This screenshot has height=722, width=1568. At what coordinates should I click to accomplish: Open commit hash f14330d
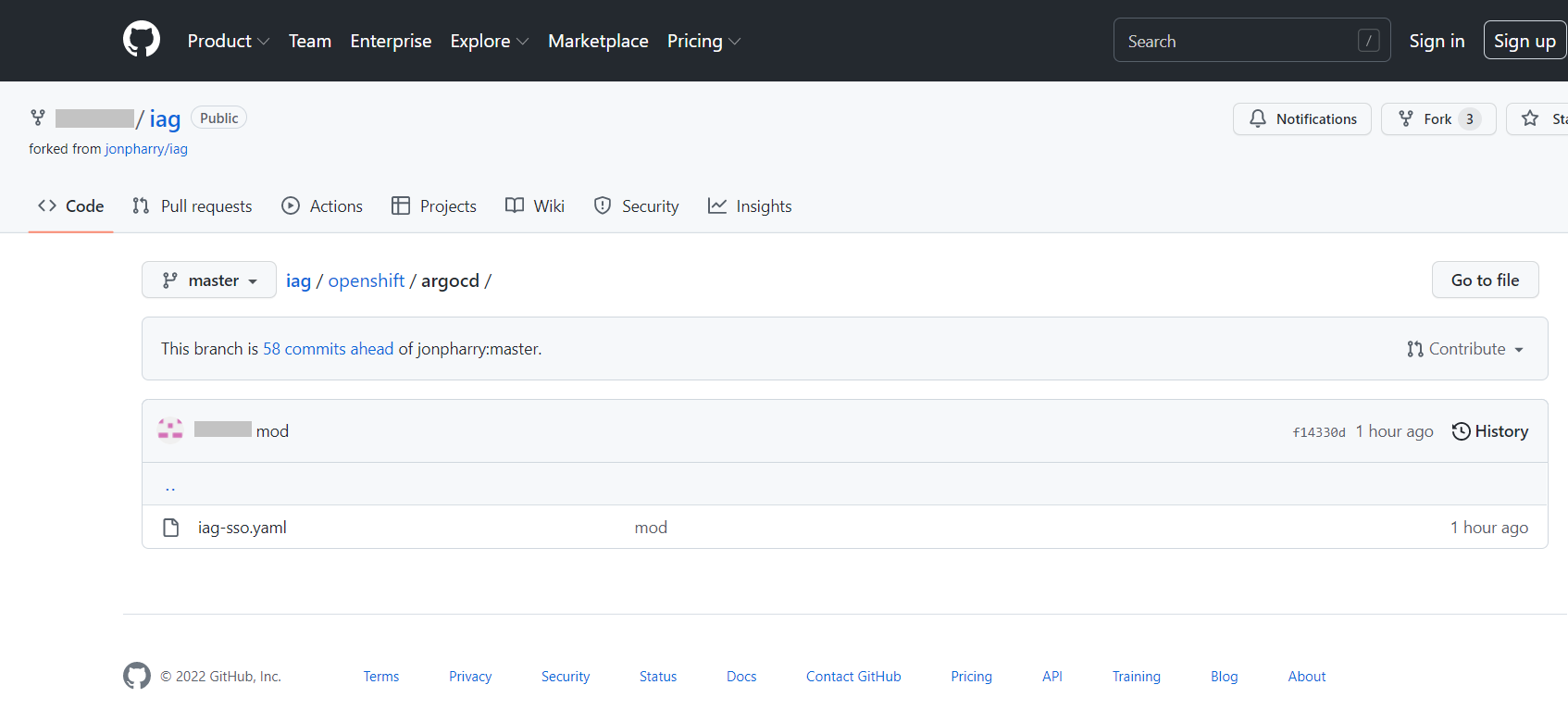point(1319,432)
